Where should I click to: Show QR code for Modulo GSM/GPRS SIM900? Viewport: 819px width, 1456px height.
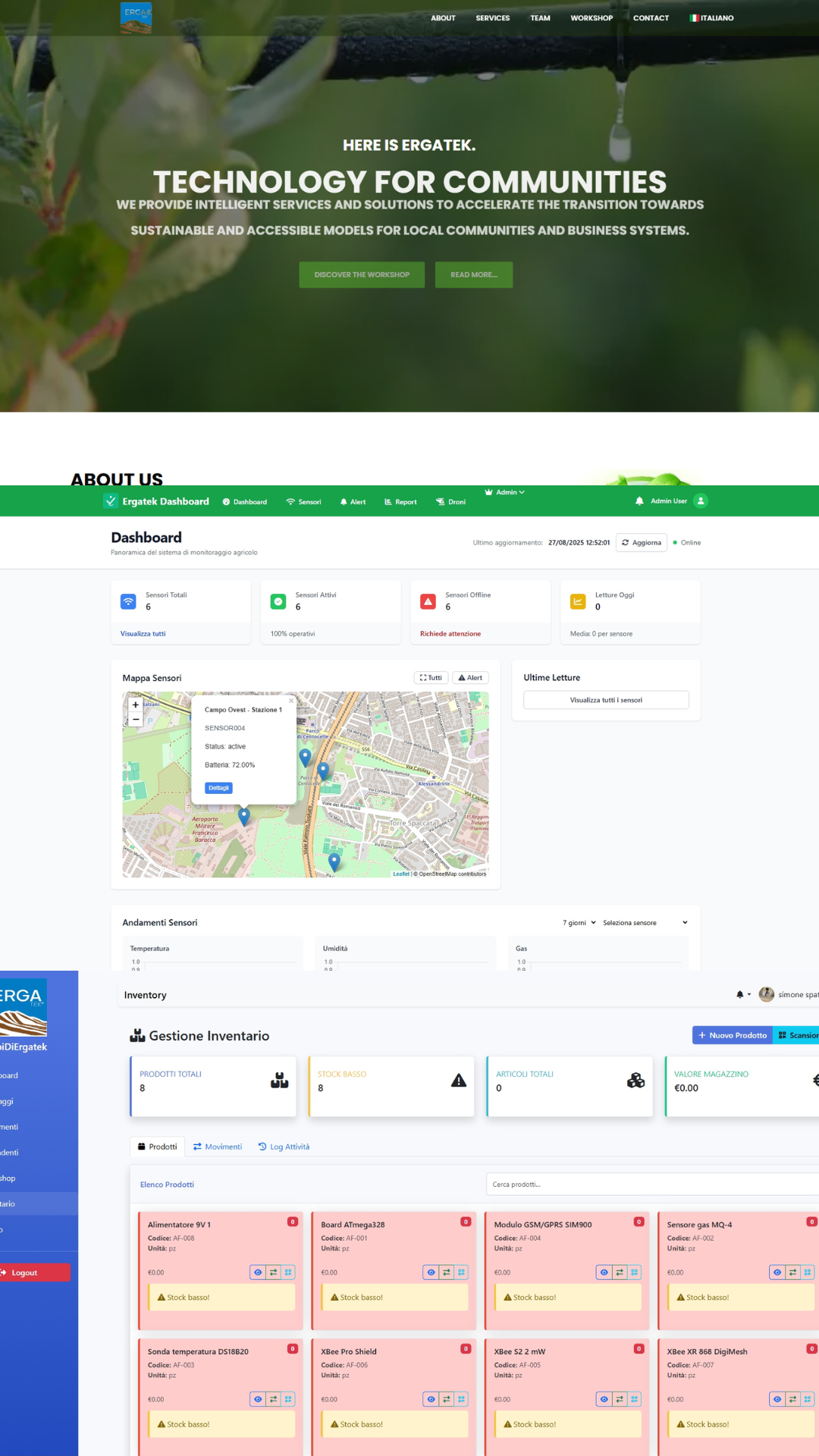pos(635,1272)
